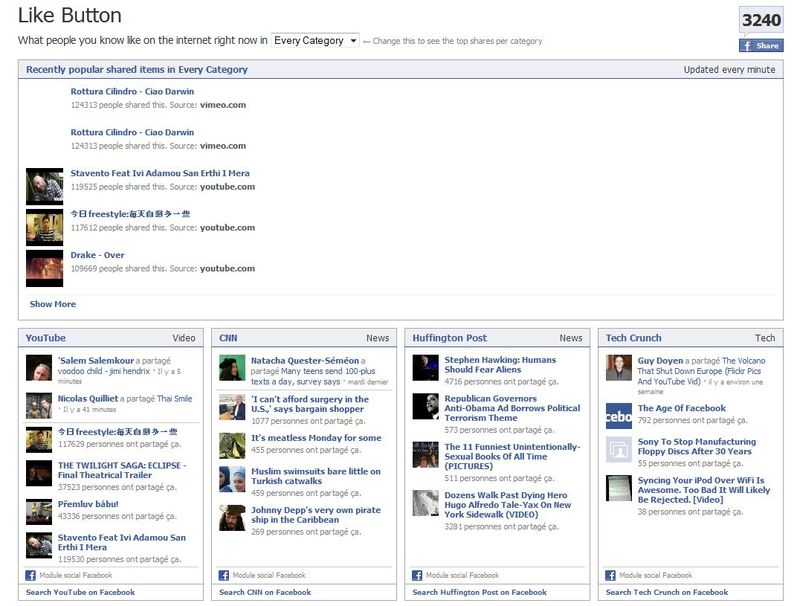800x606 pixels.
Task: Click youtube.com source of Drake item
Action: [227, 268]
